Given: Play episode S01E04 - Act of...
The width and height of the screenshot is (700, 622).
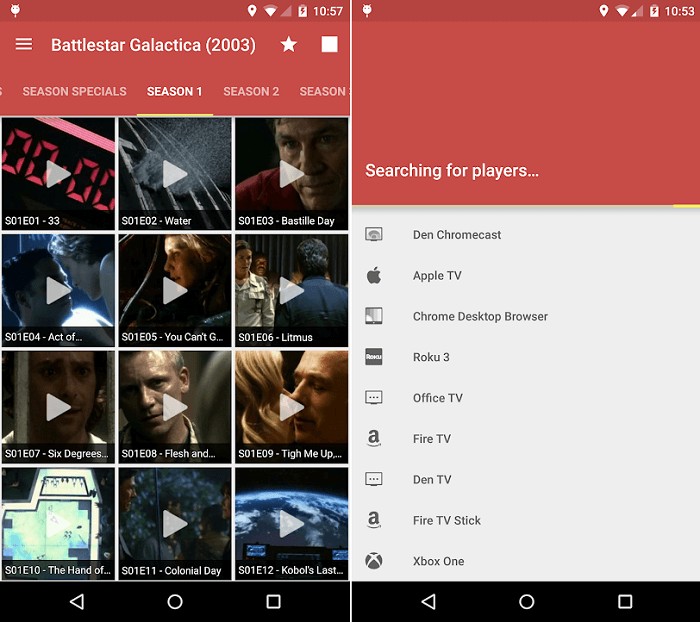Looking at the screenshot, I should [x=58, y=290].
